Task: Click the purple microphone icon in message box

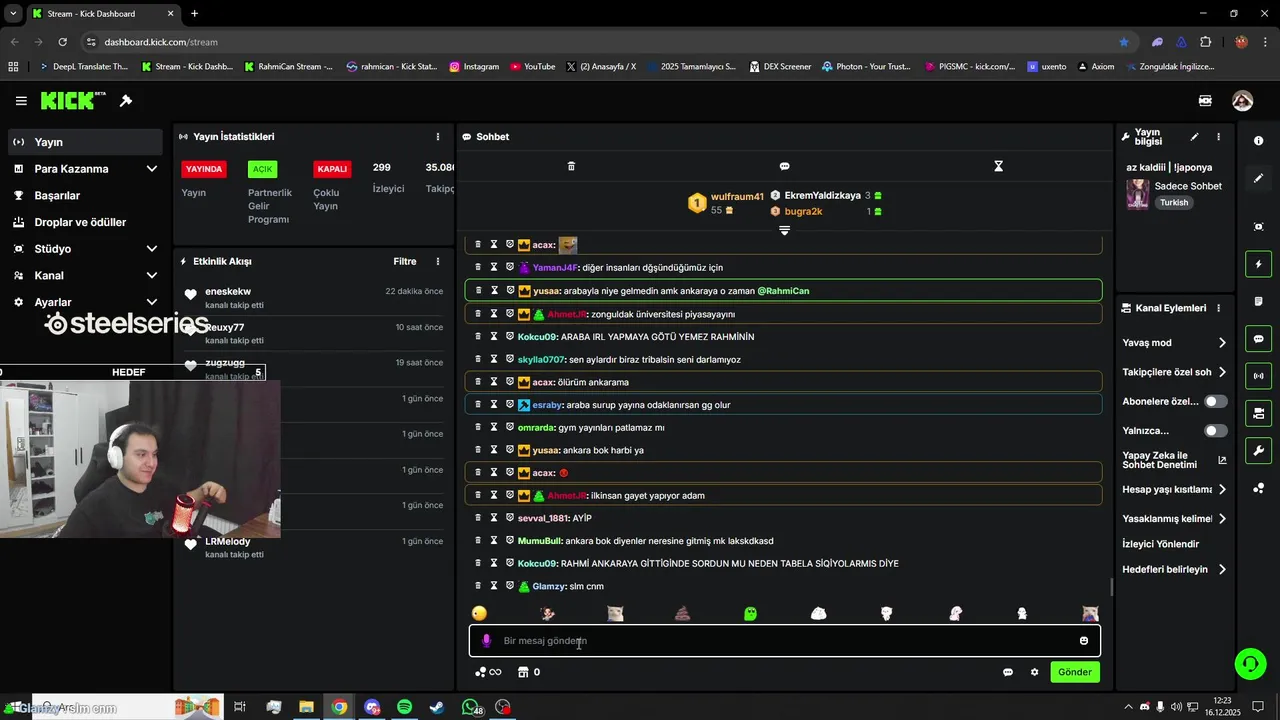Action: [487, 641]
